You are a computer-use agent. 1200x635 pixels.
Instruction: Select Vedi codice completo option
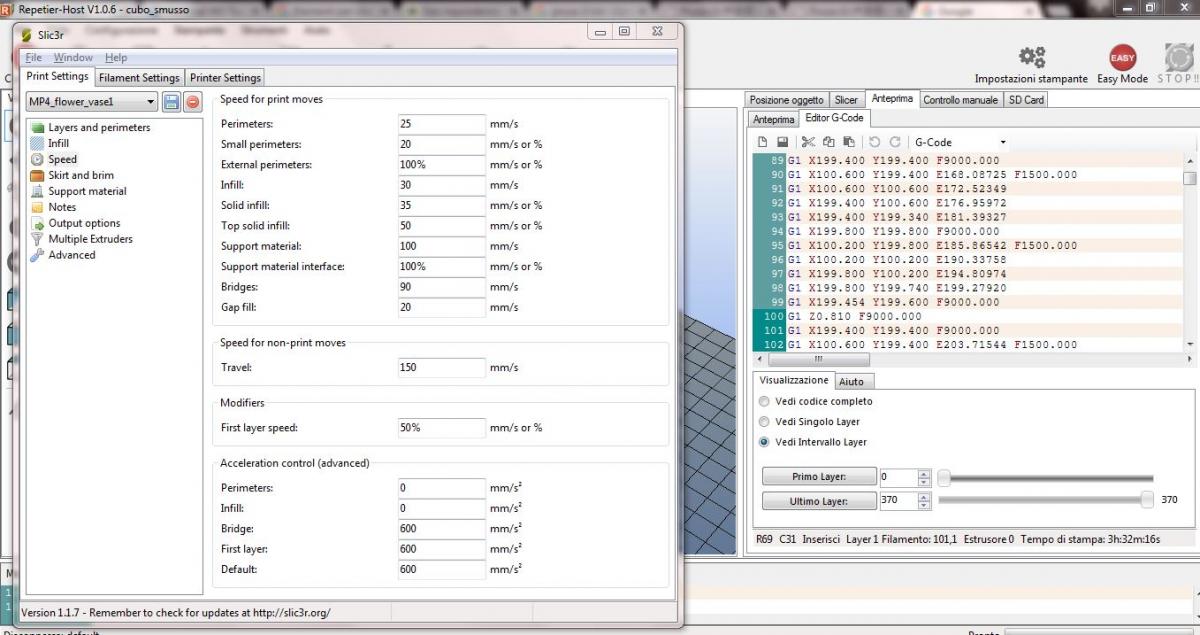tap(765, 401)
